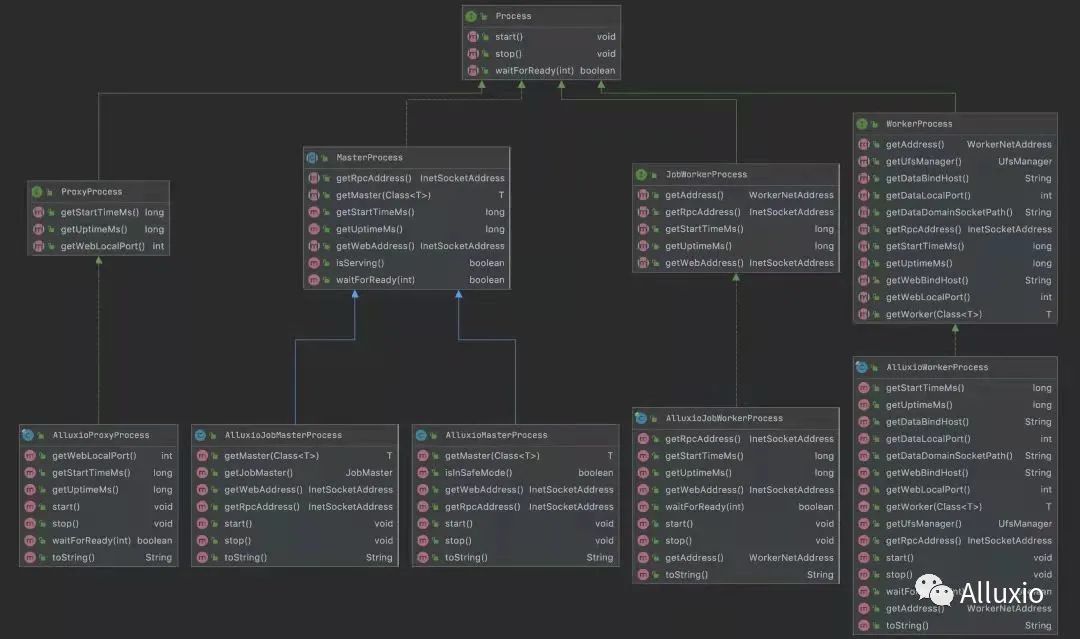1080x639 pixels.
Task: Click the interface icon beside WorkerProcess
Action: 862,124
